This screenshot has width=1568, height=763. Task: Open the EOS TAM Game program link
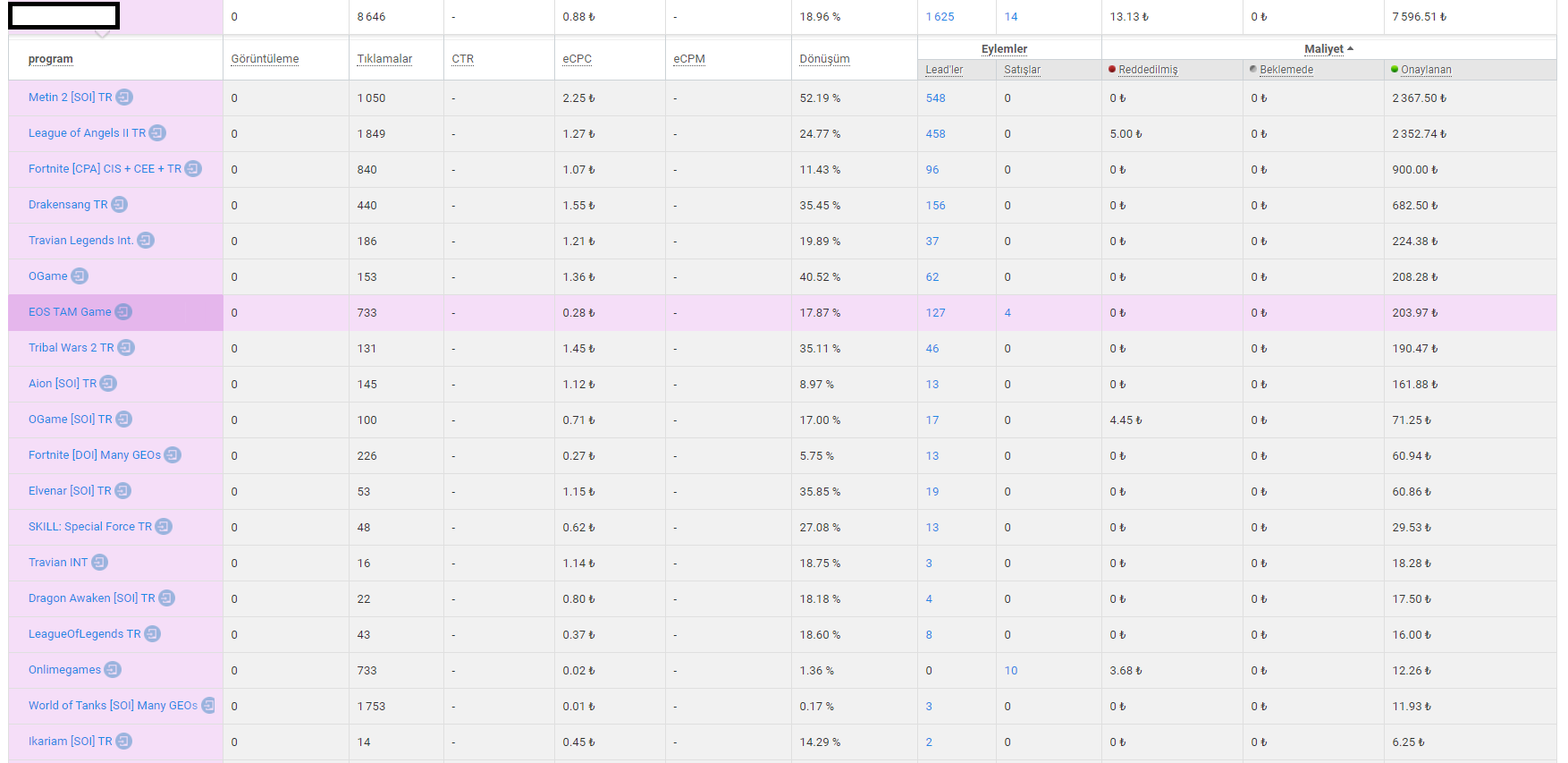pyautogui.click(x=70, y=312)
